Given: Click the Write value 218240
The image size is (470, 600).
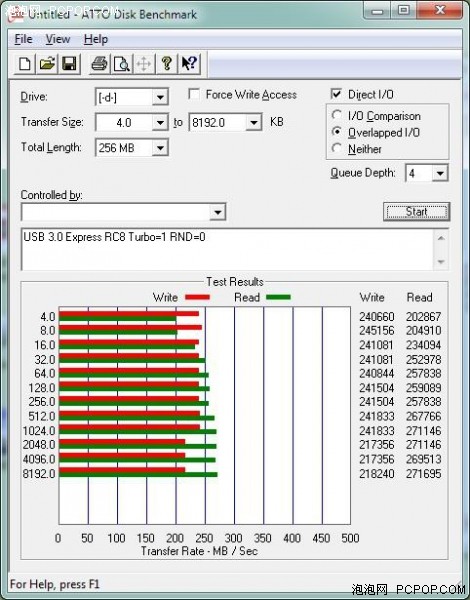Looking at the screenshot, I should 377,474.
